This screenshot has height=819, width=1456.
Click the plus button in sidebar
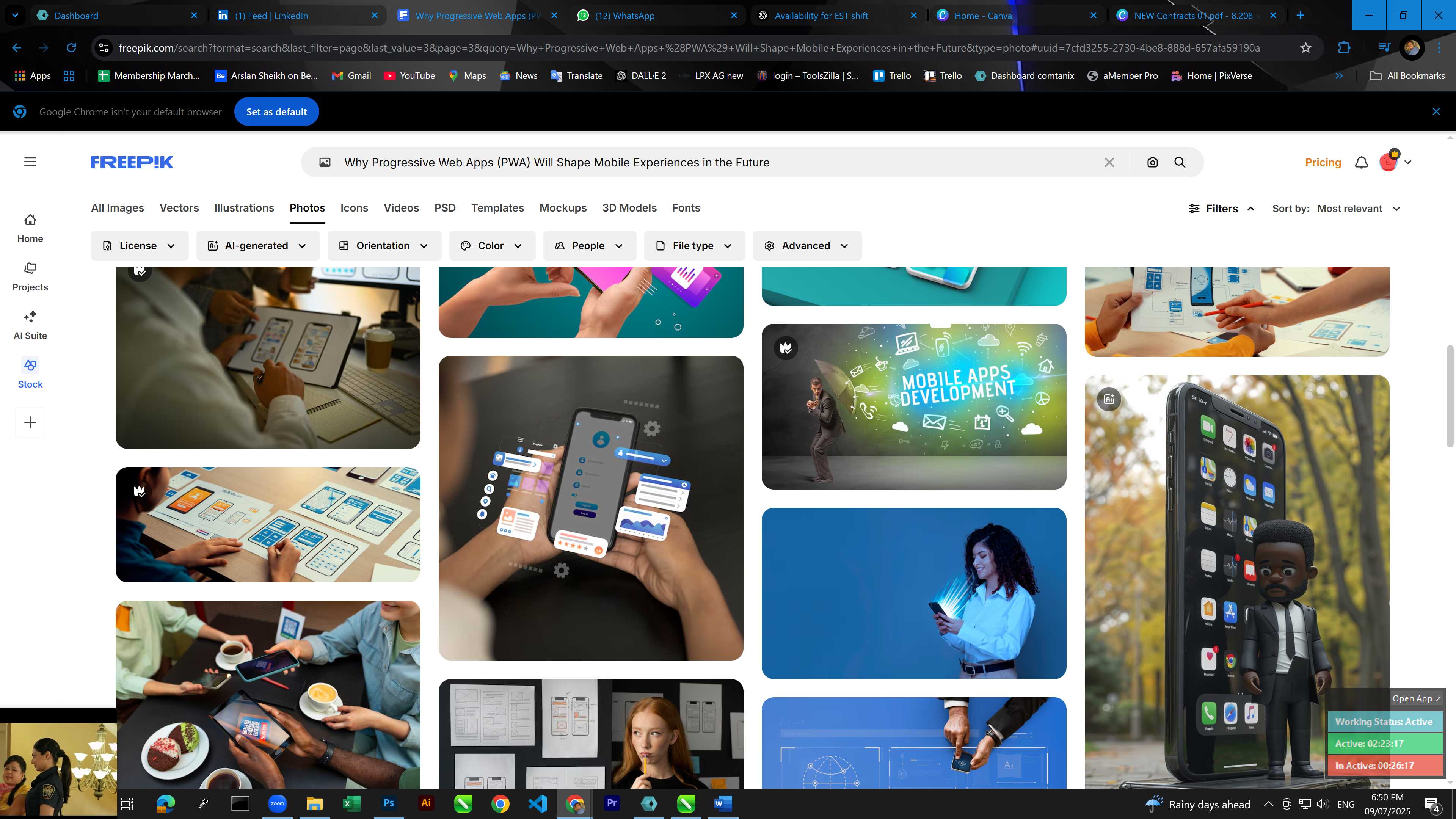point(30,422)
